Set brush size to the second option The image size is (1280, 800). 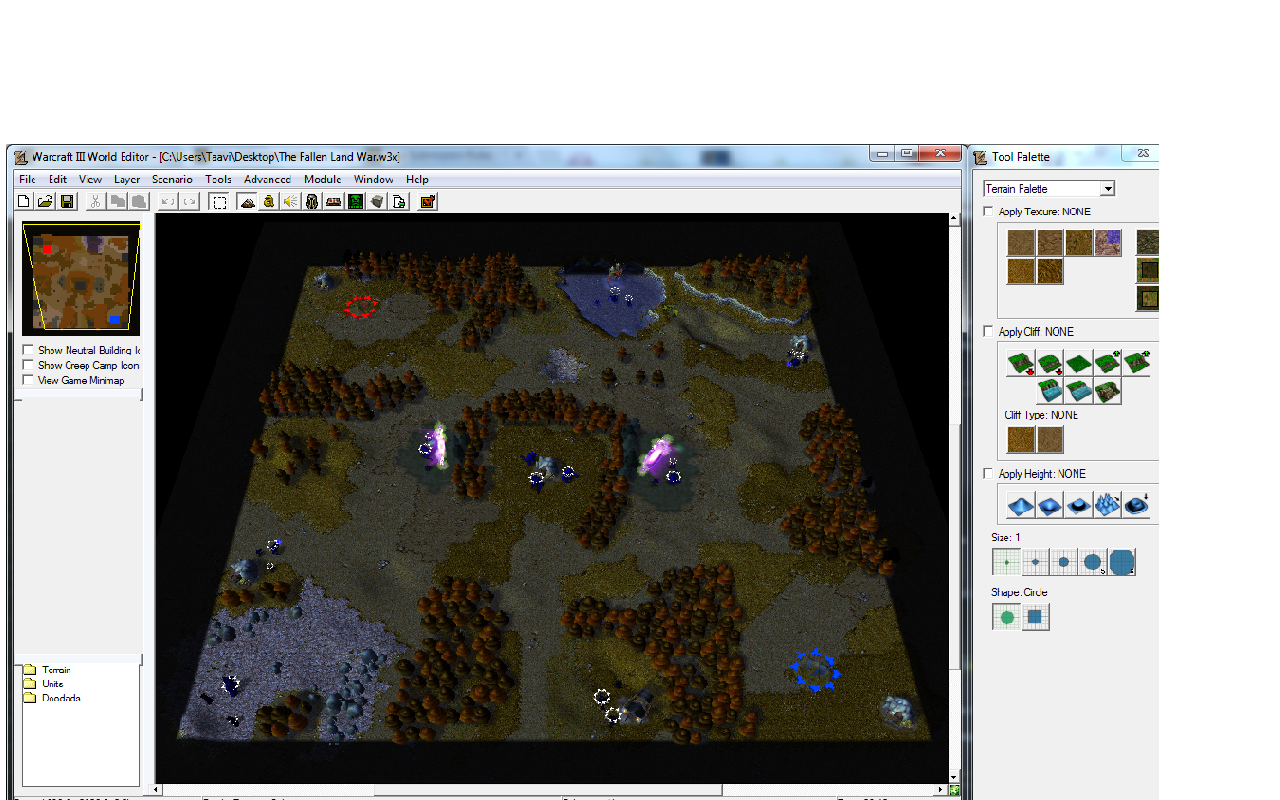tap(1035, 562)
